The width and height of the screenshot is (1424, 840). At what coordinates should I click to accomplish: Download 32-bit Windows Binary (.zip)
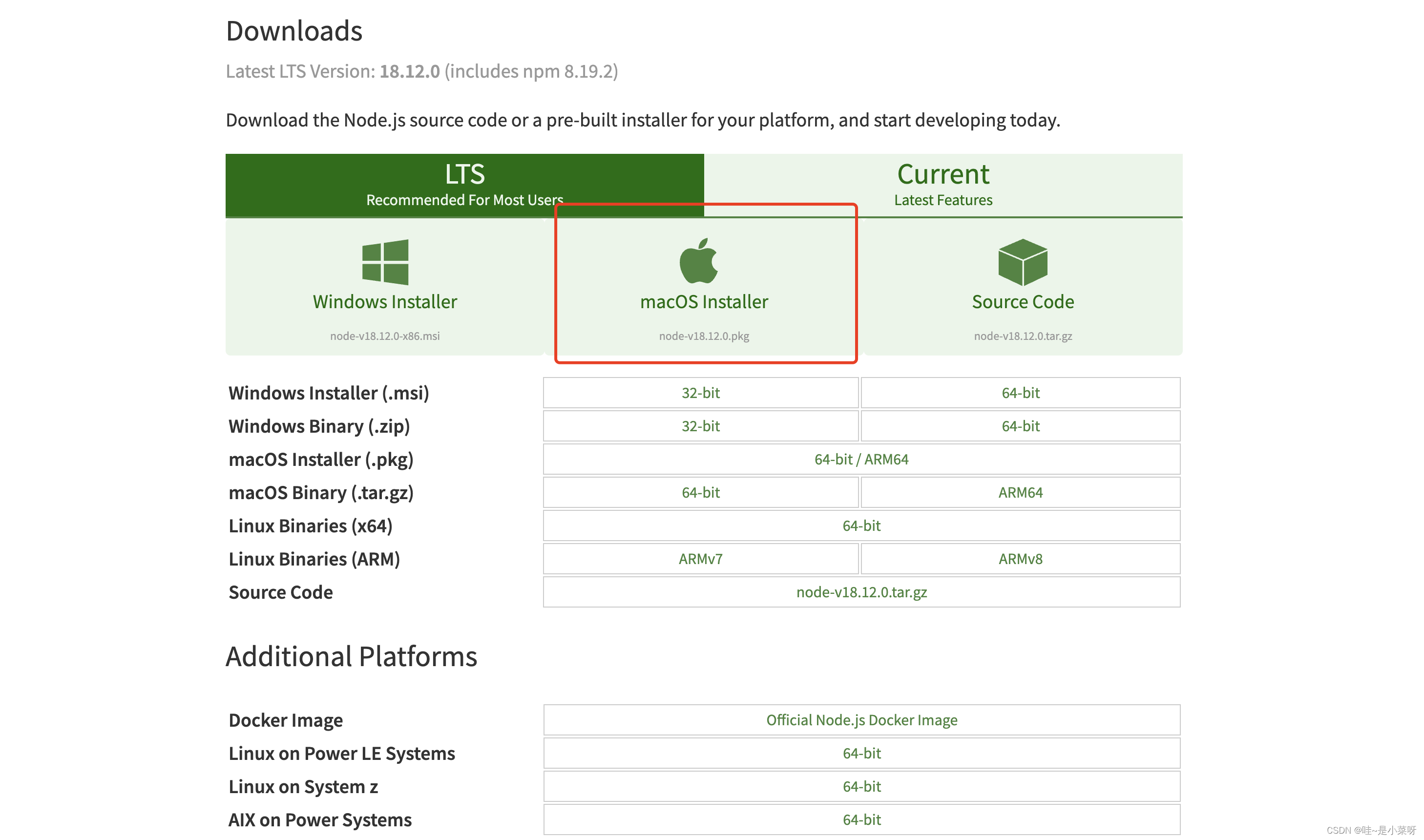point(700,426)
